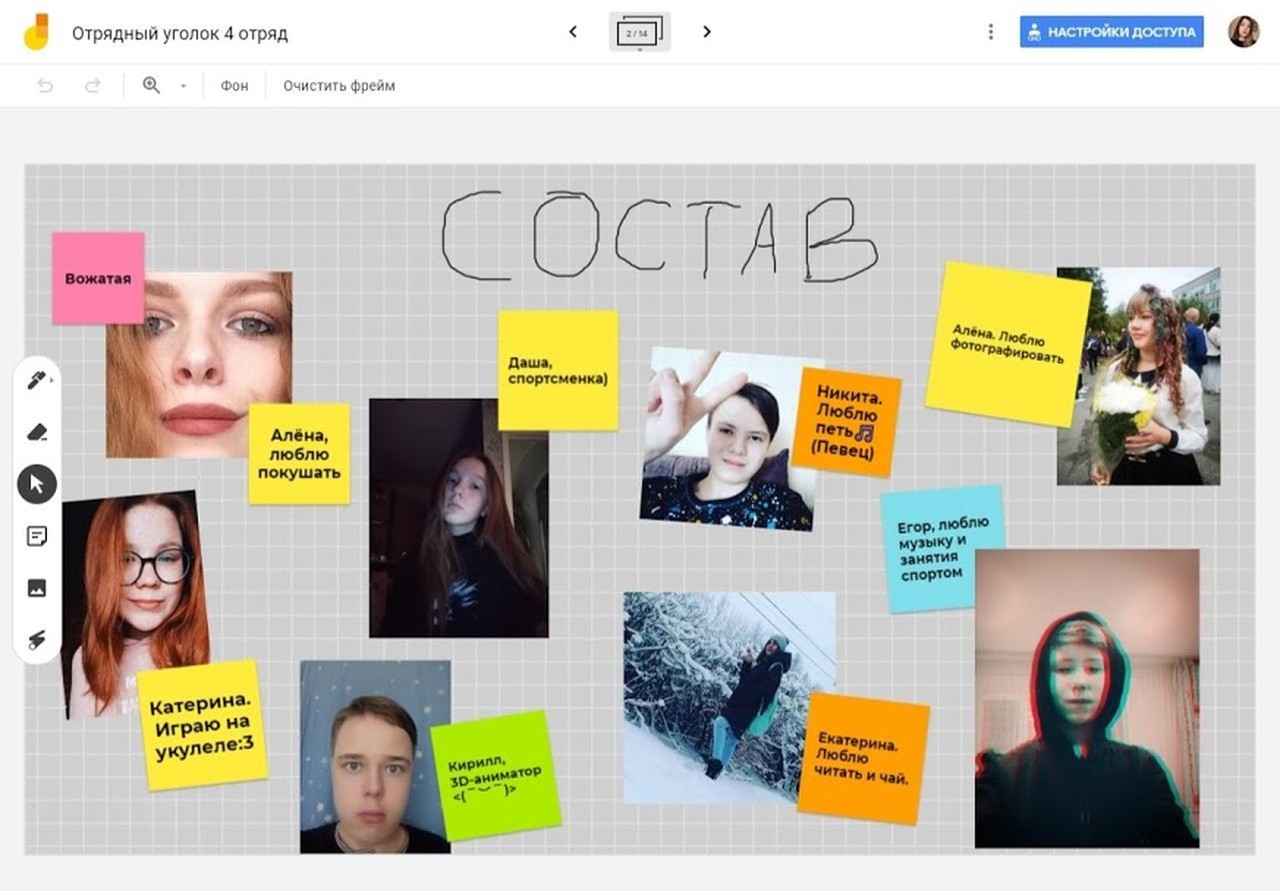Viewport: 1280px width, 891px height.
Task: Activate the Select arrow tool
Action: (x=37, y=484)
